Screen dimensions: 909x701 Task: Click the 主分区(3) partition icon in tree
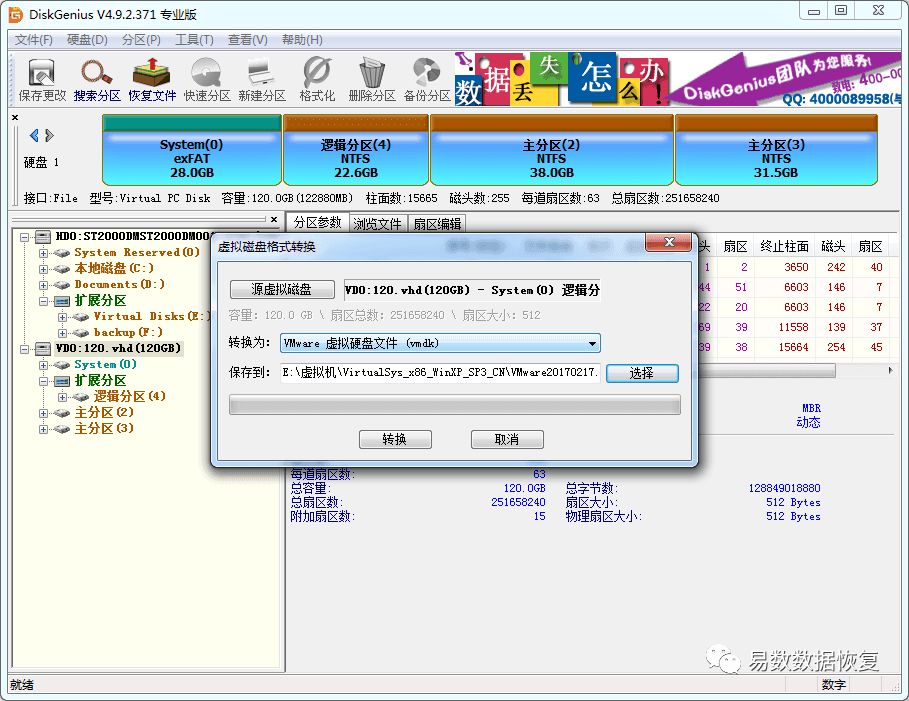coord(62,429)
